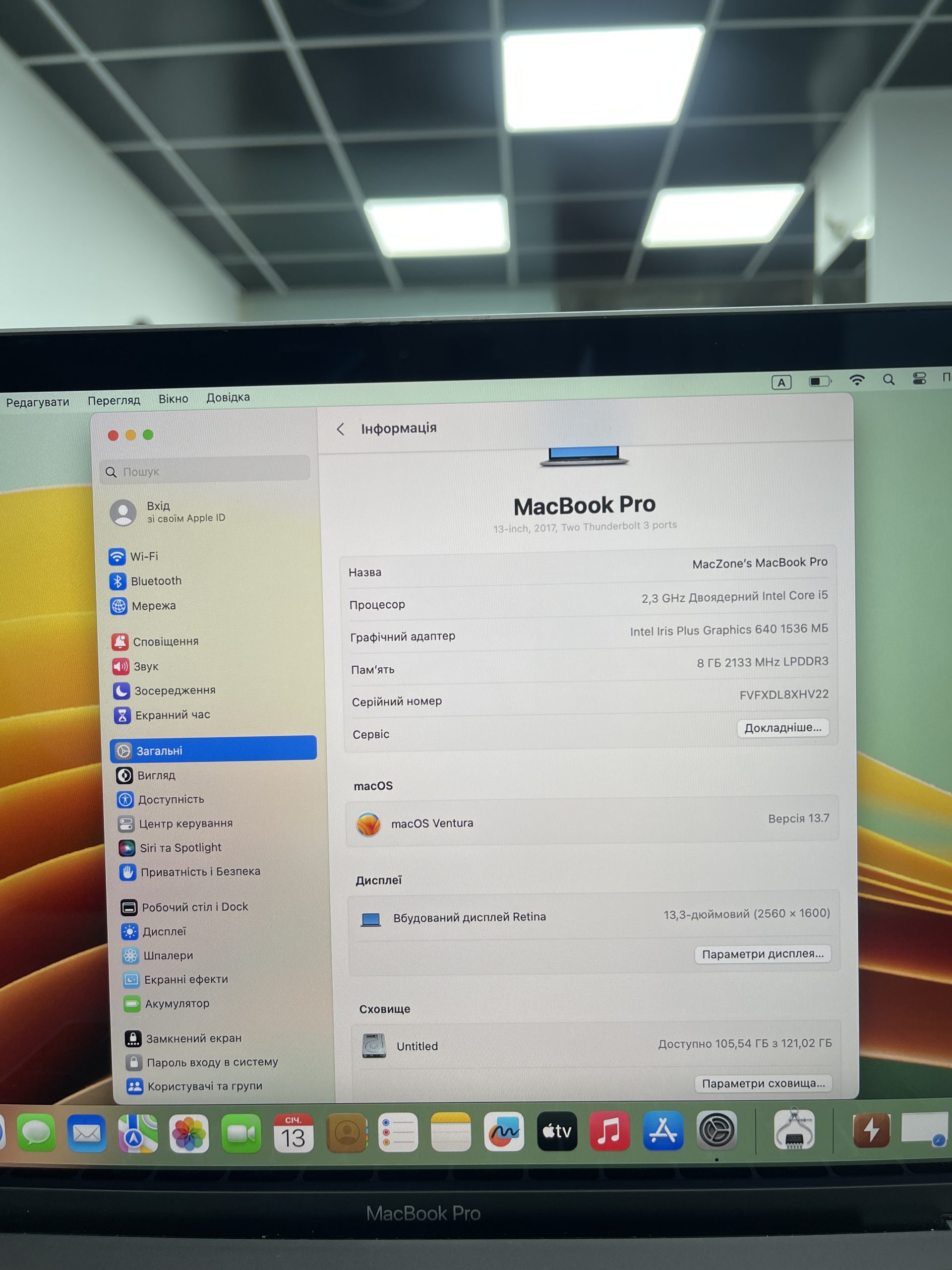This screenshot has width=952, height=1270.
Task: Click Untitled storage volume row
Action: point(596,1045)
